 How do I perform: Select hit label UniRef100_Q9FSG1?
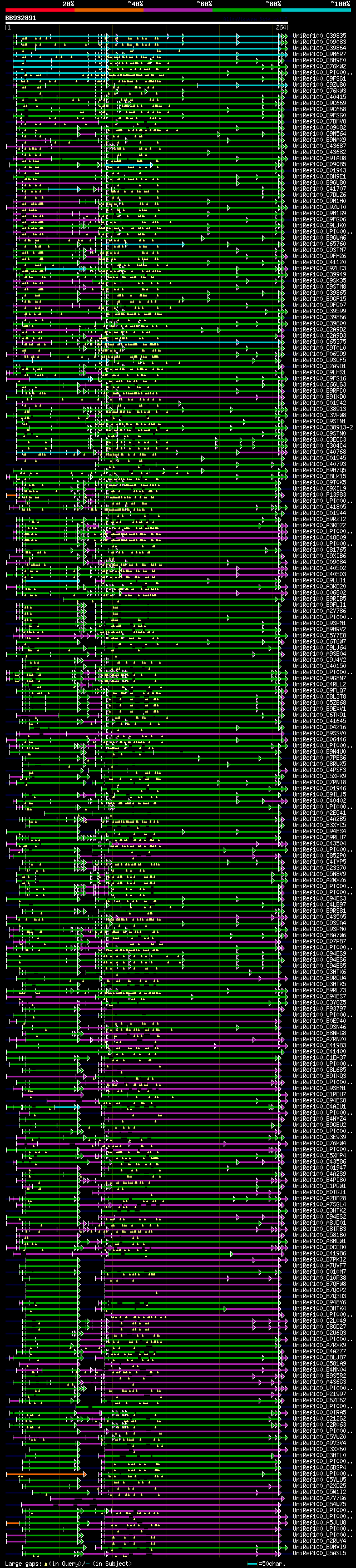pos(319,78)
